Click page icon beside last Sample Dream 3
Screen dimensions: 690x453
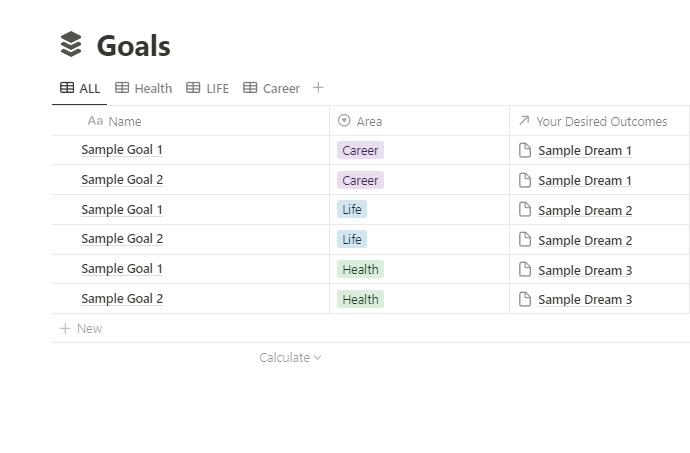pyautogui.click(x=525, y=299)
